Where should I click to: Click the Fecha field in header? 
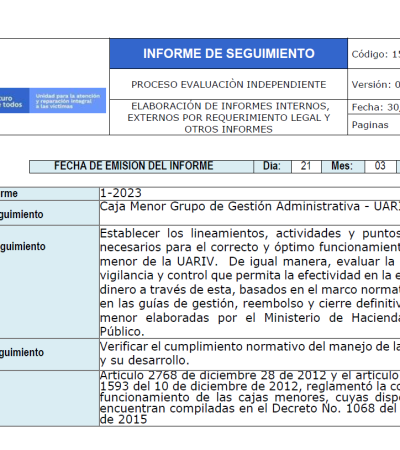tap(374, 107)
